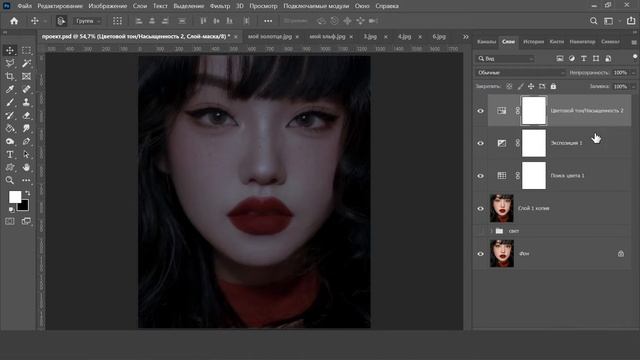Select the Brush tool
Image resolution: width=640 pixels, height=360 pixels.
[x=10, y=102]
